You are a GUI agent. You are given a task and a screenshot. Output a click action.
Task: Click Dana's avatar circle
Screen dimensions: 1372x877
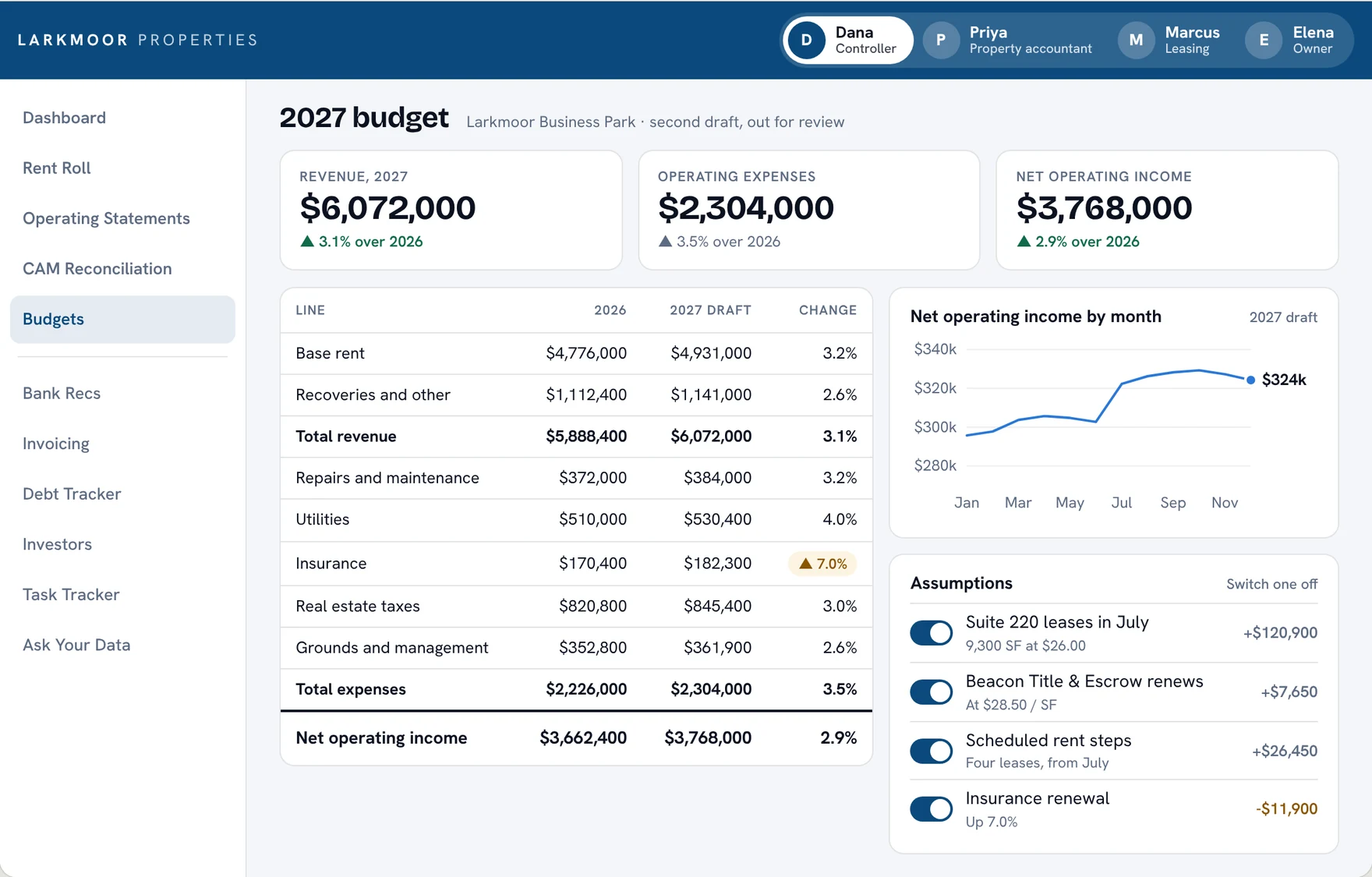(x=807, y=41)
